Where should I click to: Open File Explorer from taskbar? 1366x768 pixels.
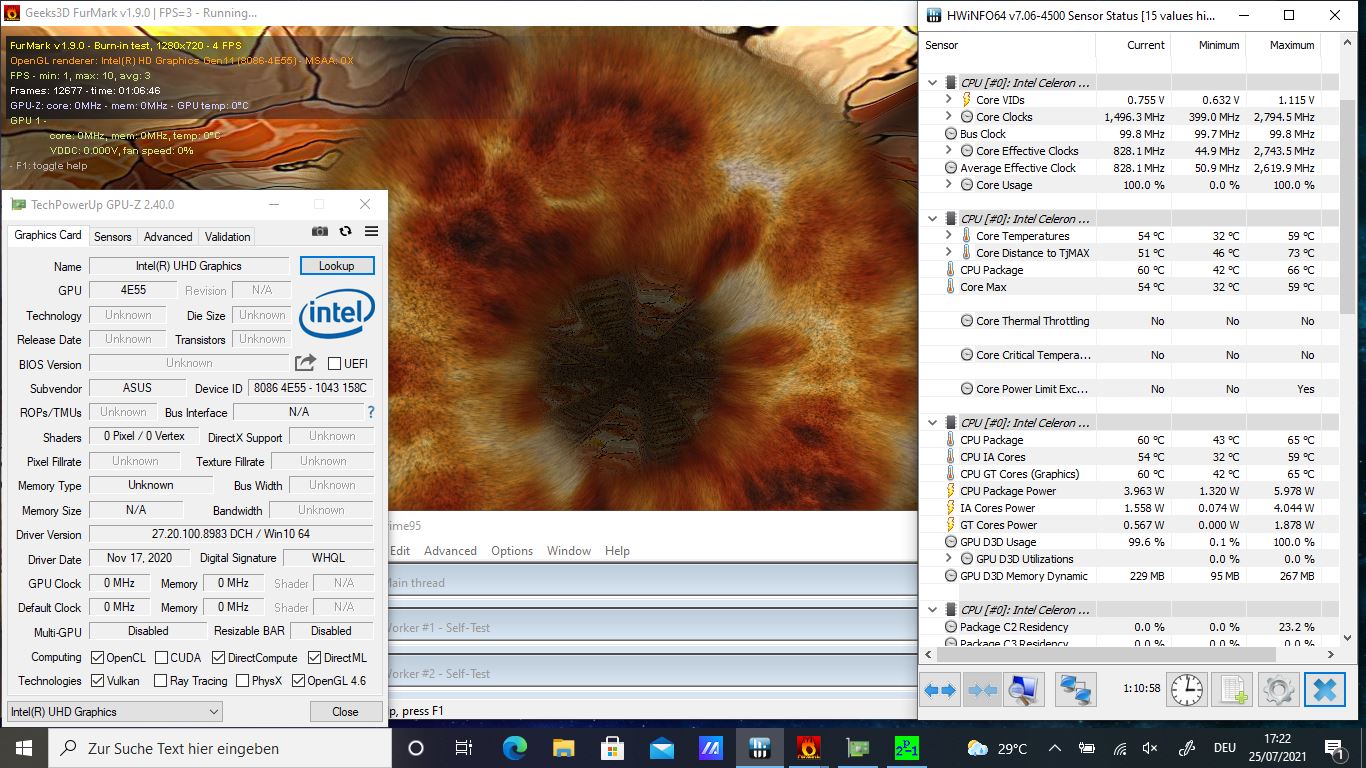click(564, 748)
